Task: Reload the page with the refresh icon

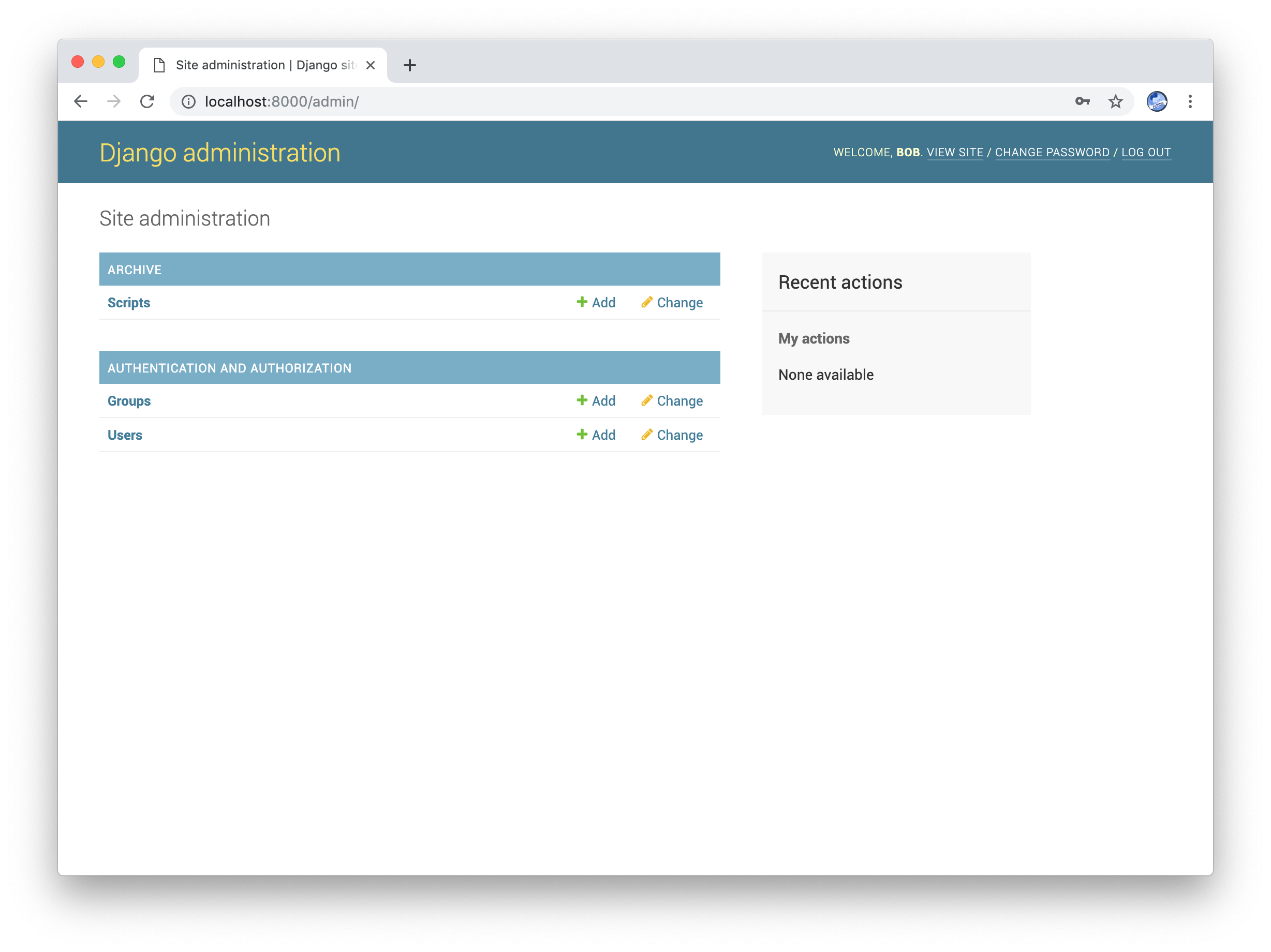Action: 147,101
